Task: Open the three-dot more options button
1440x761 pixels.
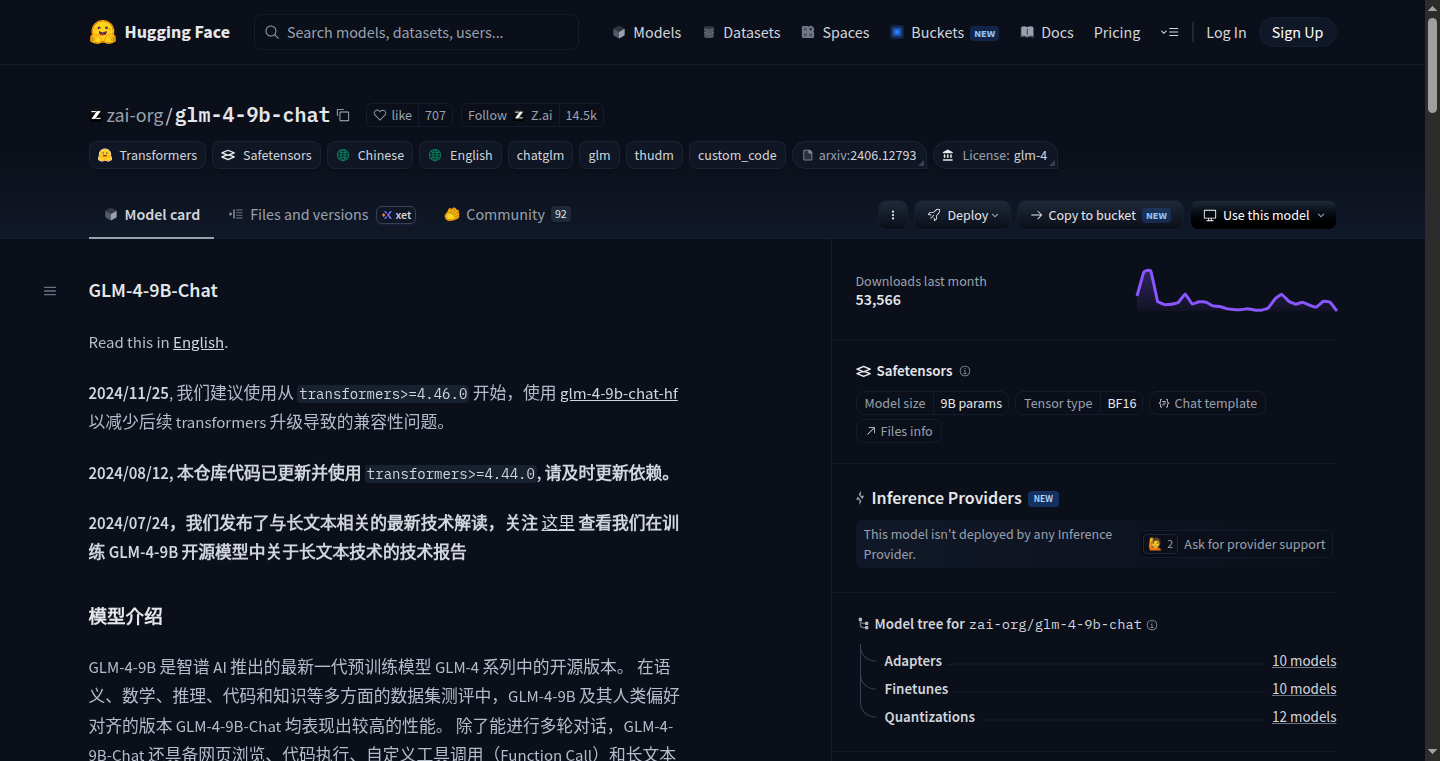Action: click(893, 215)
